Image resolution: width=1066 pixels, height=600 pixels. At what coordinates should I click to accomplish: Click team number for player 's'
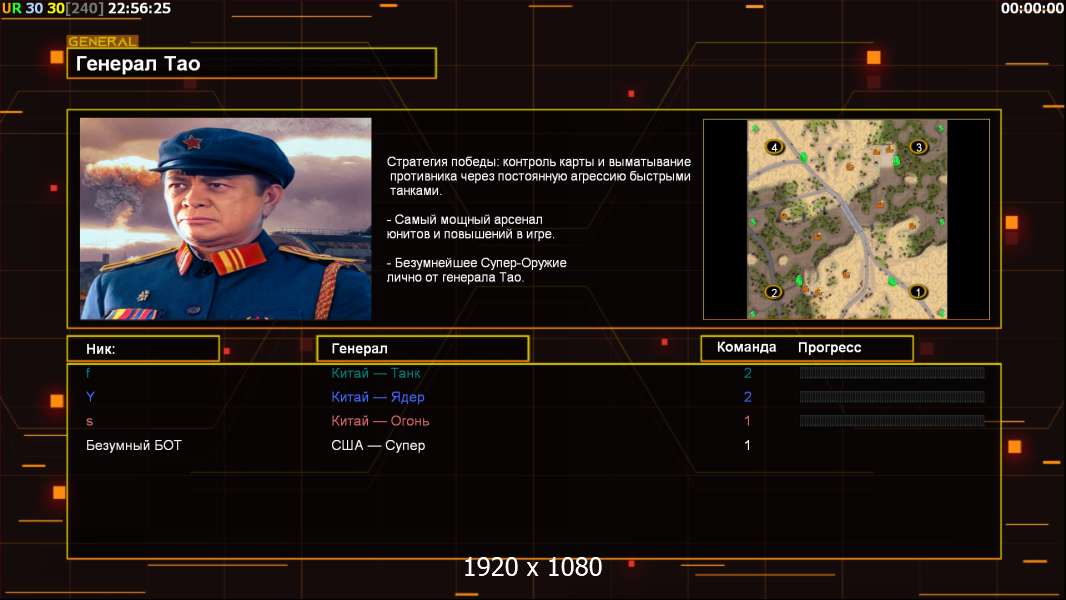coord(747,421)
